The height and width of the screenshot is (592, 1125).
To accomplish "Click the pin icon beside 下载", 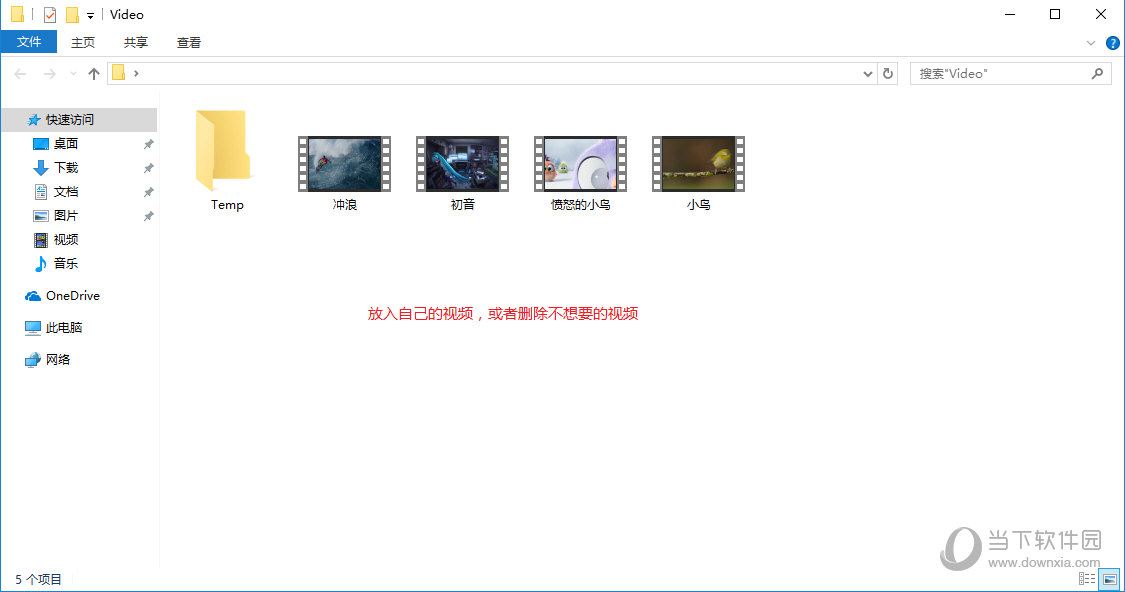I will pos(149,168).
